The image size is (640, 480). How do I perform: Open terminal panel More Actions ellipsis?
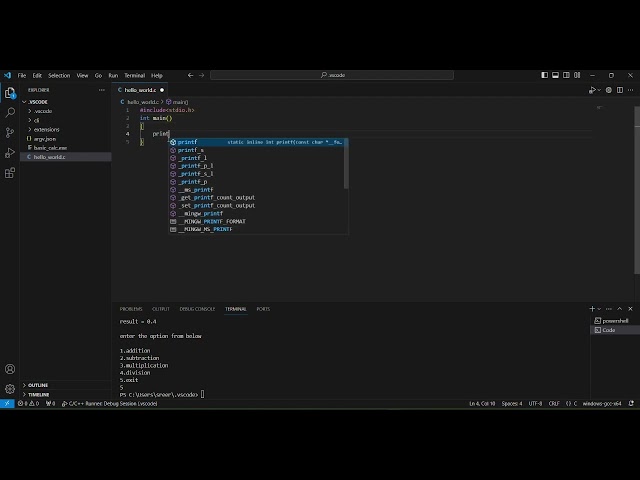point(609,309)
